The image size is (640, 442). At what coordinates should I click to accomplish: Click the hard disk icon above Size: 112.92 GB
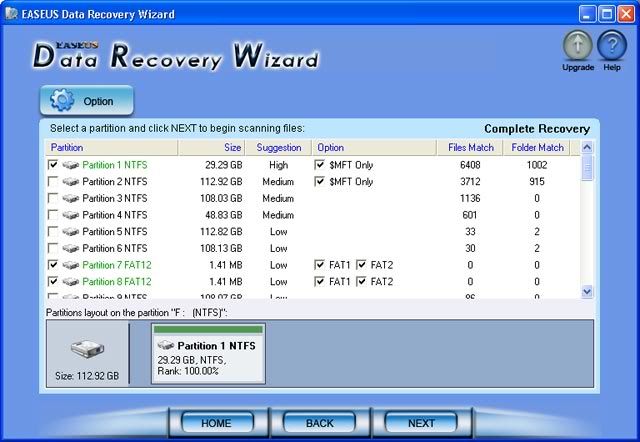[x=87, y=349]
